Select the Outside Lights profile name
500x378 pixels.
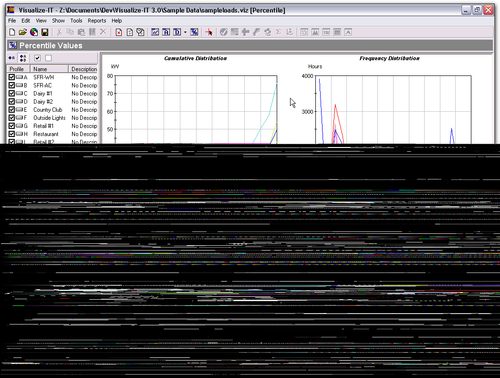coord(49,118)
